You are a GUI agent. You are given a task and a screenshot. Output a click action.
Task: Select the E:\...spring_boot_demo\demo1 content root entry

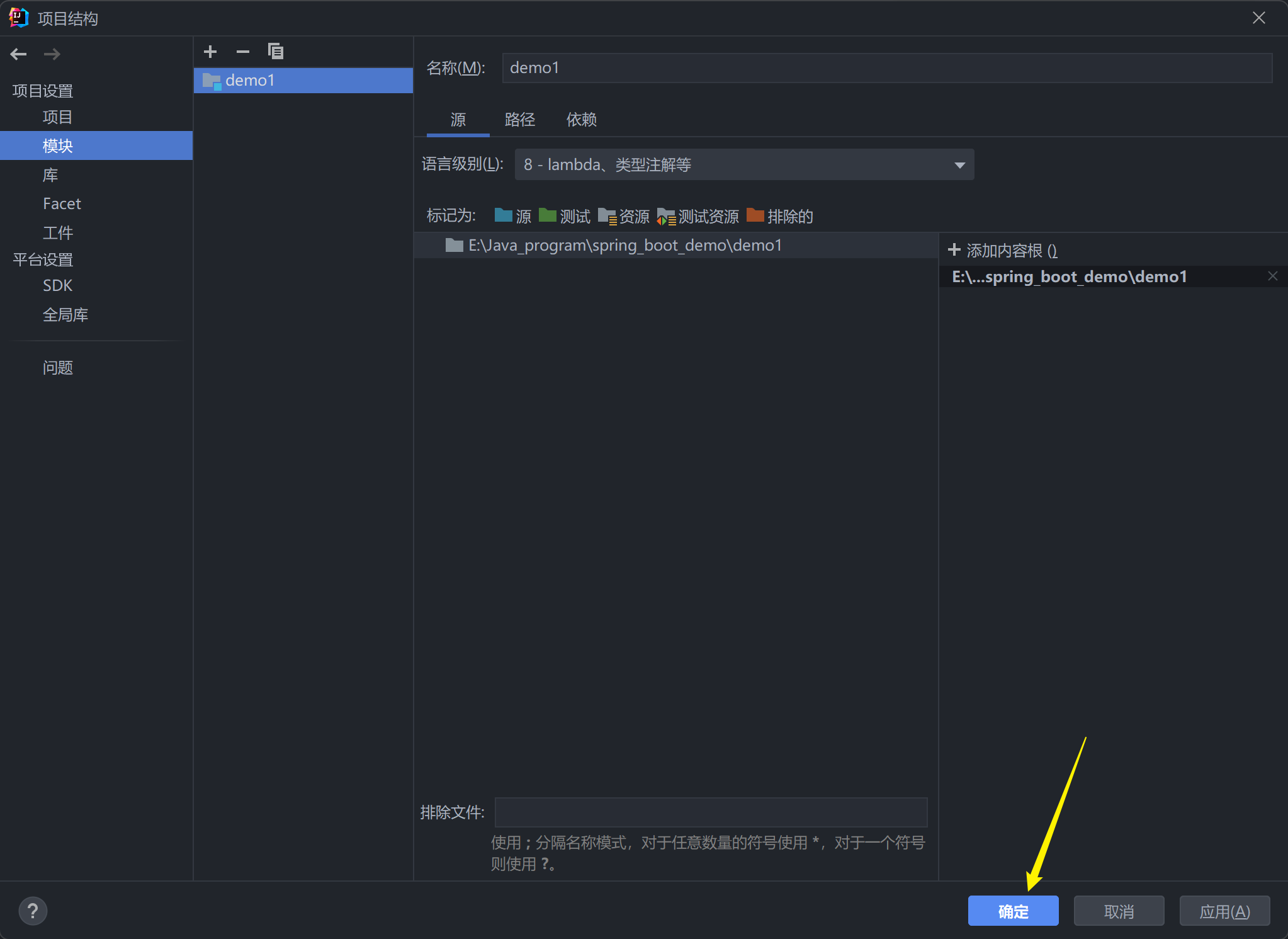point(1113,276)
